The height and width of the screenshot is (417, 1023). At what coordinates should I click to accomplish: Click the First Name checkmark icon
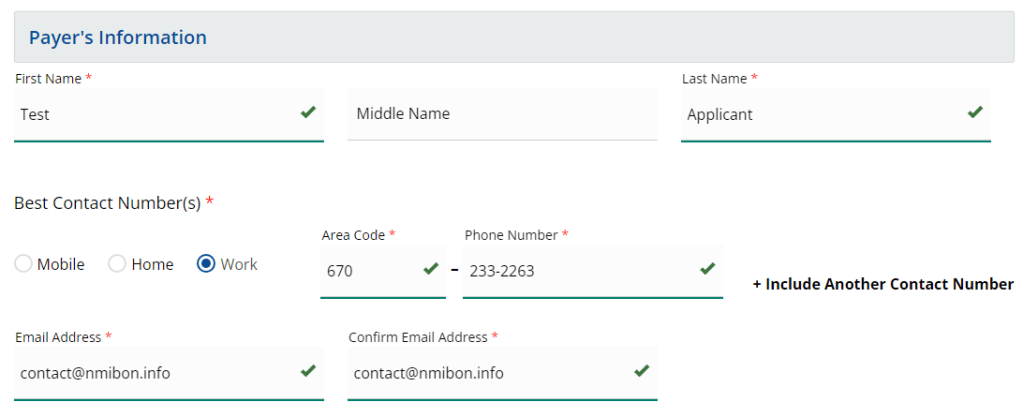pos(308,113)
